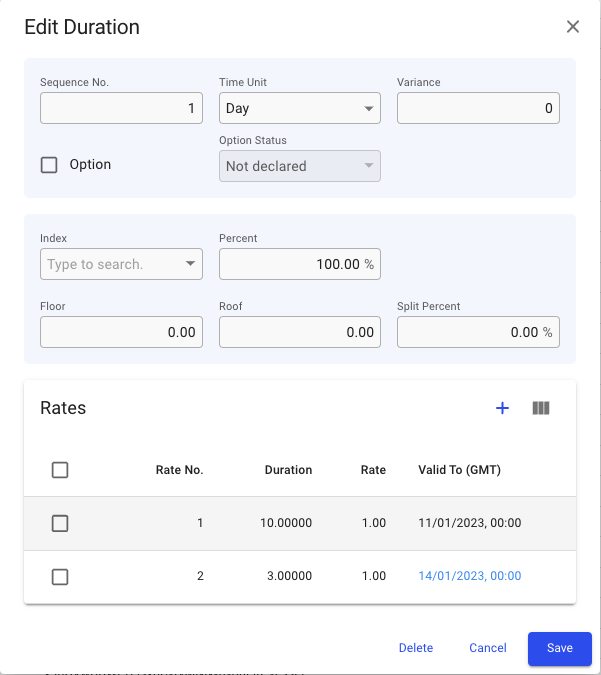Close the Edit Duration dialog
601x675 pixels.
coord(573,27)
